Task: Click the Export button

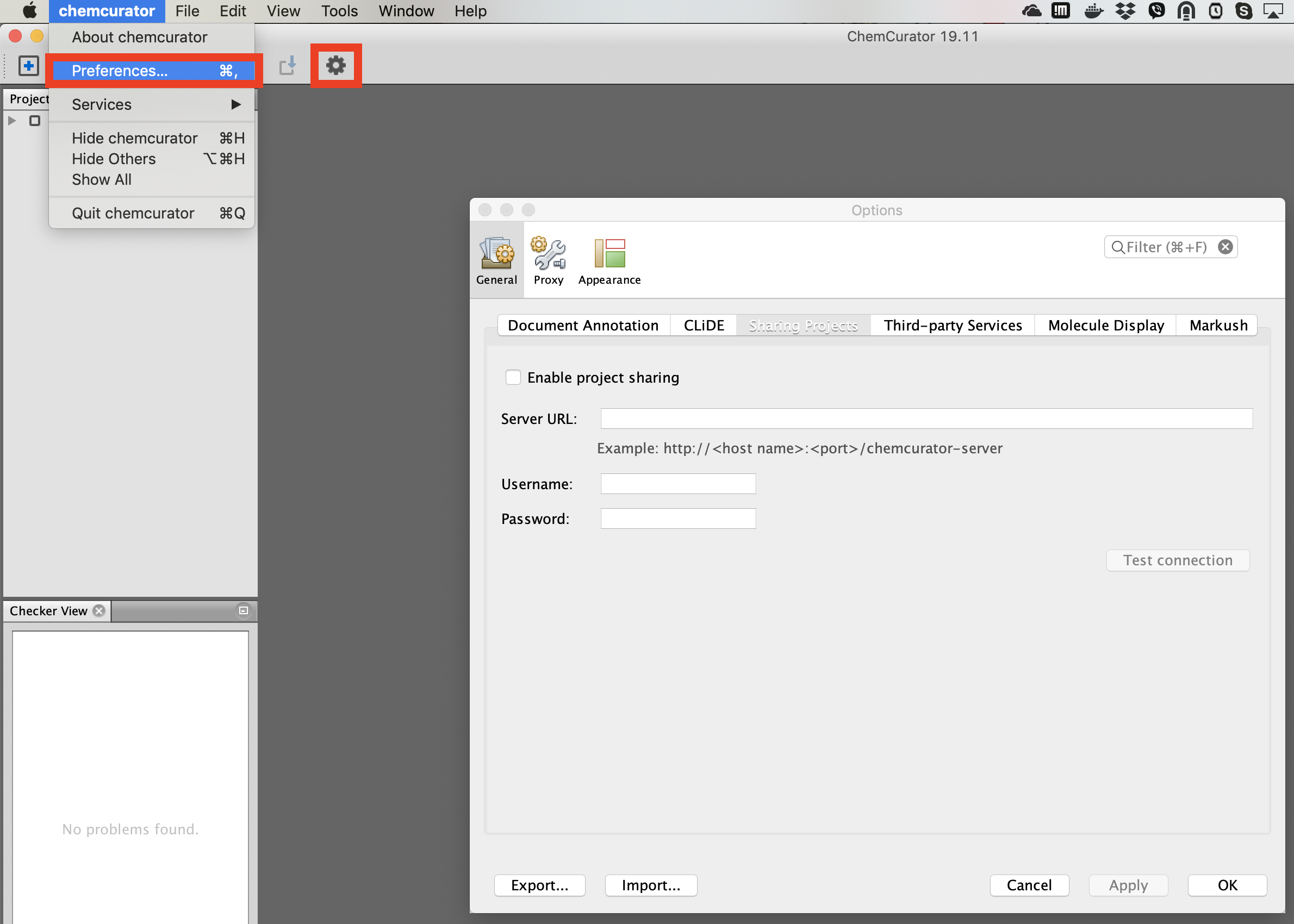Action: pyautogui.click(x=539, y=885)
